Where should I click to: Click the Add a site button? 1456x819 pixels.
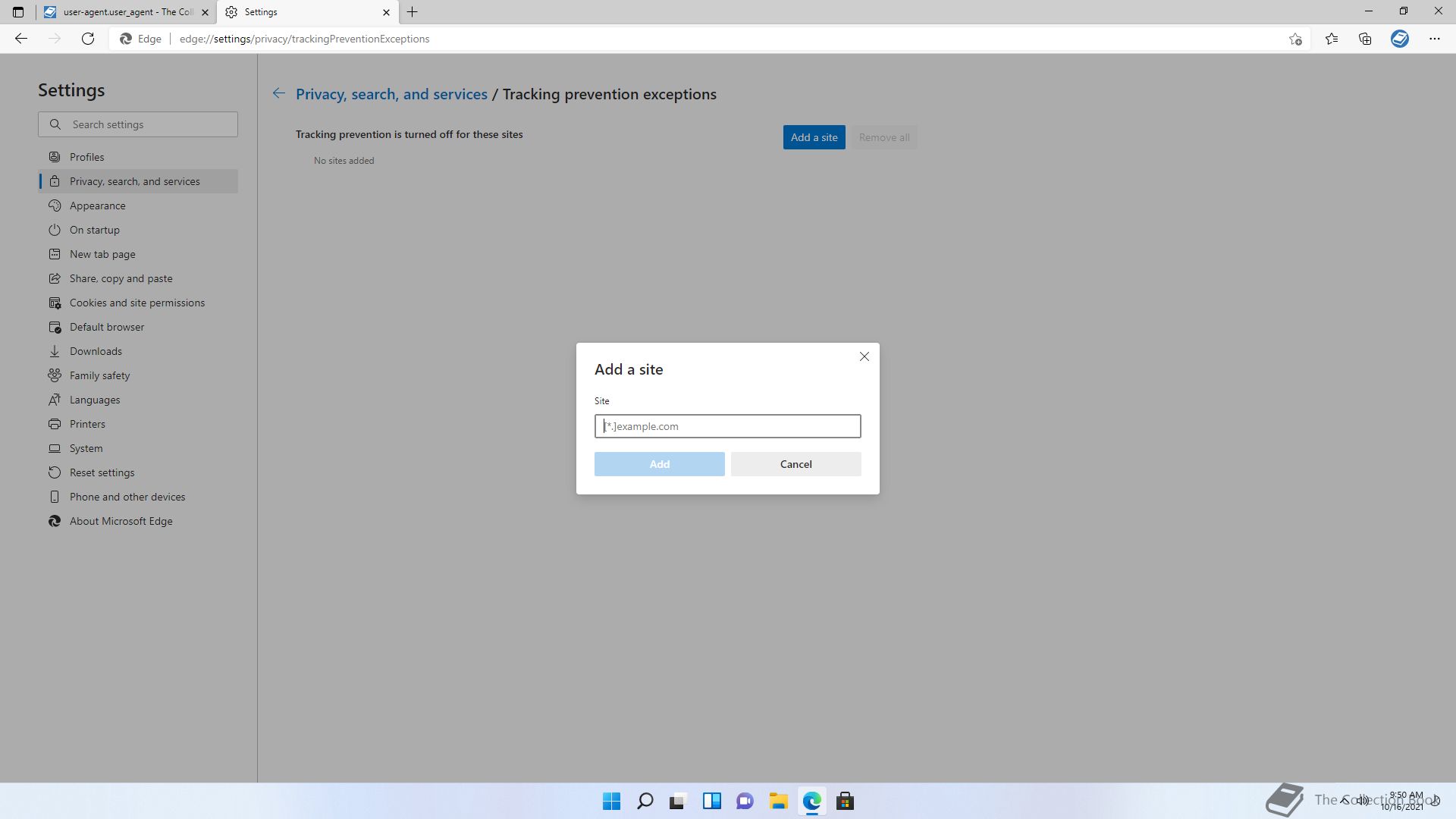tap(814, 137)
